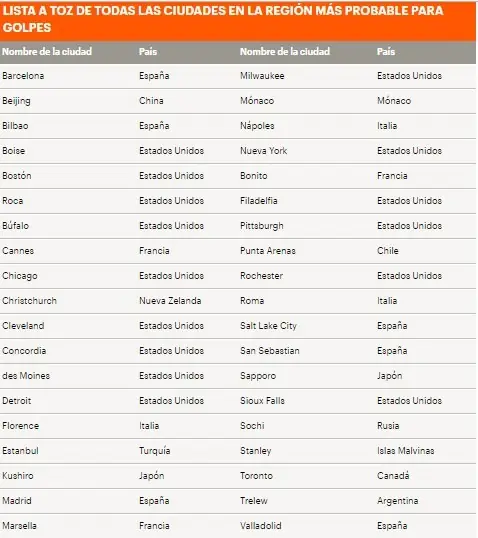Click the Kushiro city name
Image resolution: width=478 pixels, height=538 pixels.
[x=18, y=476]
